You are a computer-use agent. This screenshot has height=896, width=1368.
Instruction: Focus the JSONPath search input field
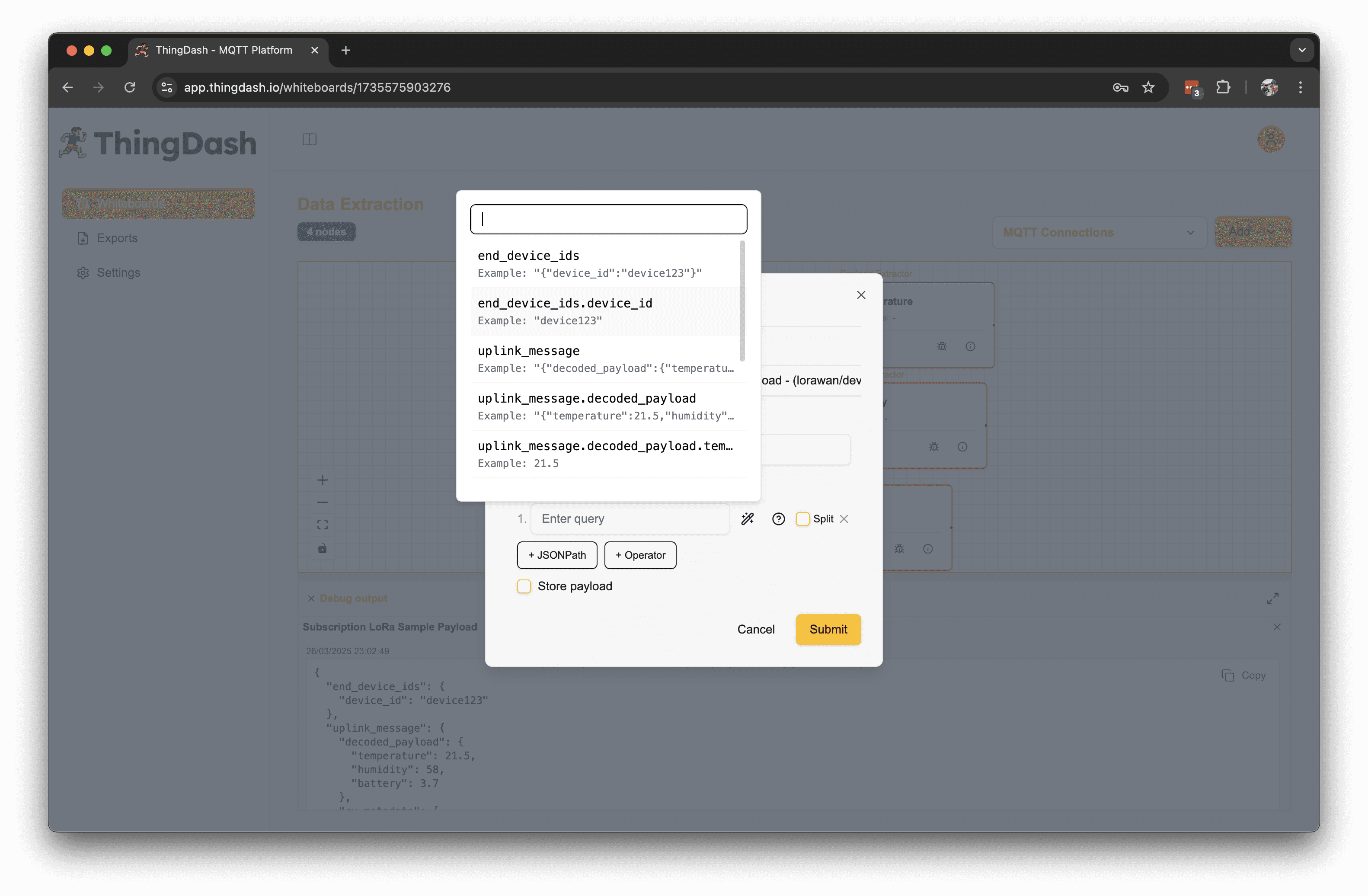point(608,219)
